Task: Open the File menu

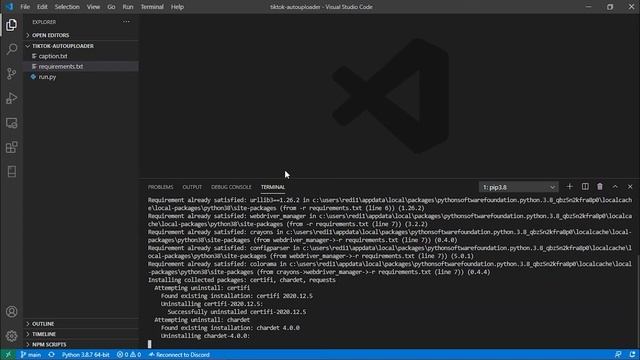Action: coord(25,7)
